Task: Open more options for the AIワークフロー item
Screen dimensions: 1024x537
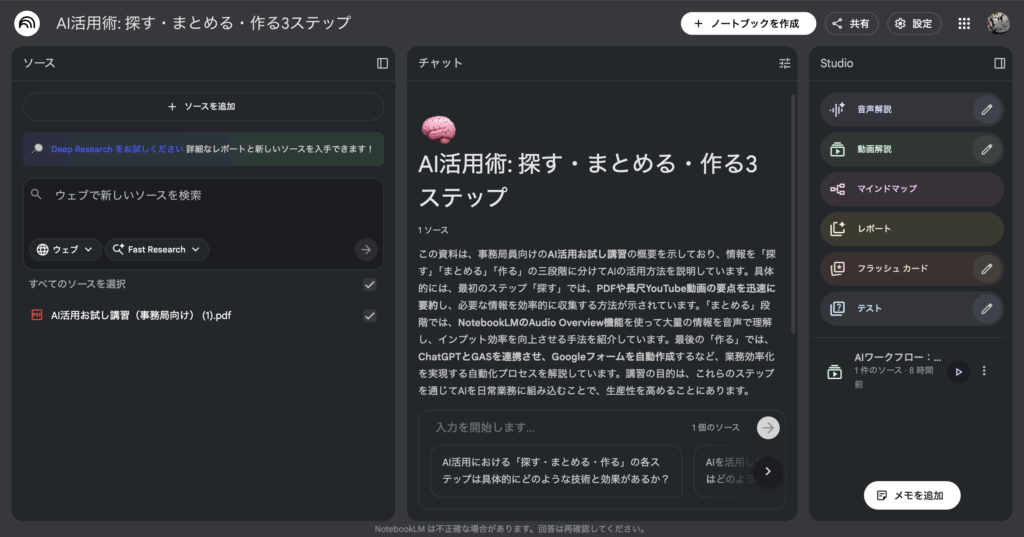Action: [984, 371]
